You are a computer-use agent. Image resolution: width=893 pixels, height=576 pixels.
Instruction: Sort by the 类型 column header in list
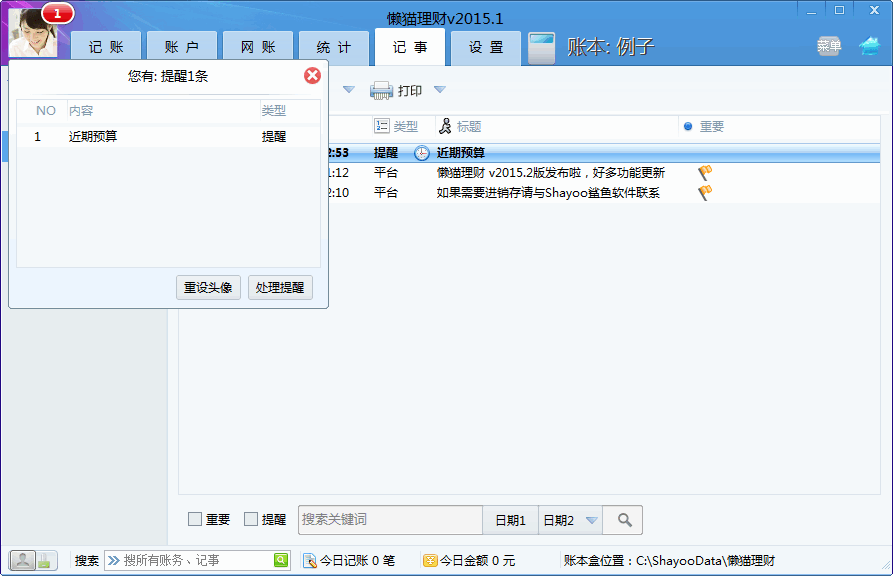405,126
